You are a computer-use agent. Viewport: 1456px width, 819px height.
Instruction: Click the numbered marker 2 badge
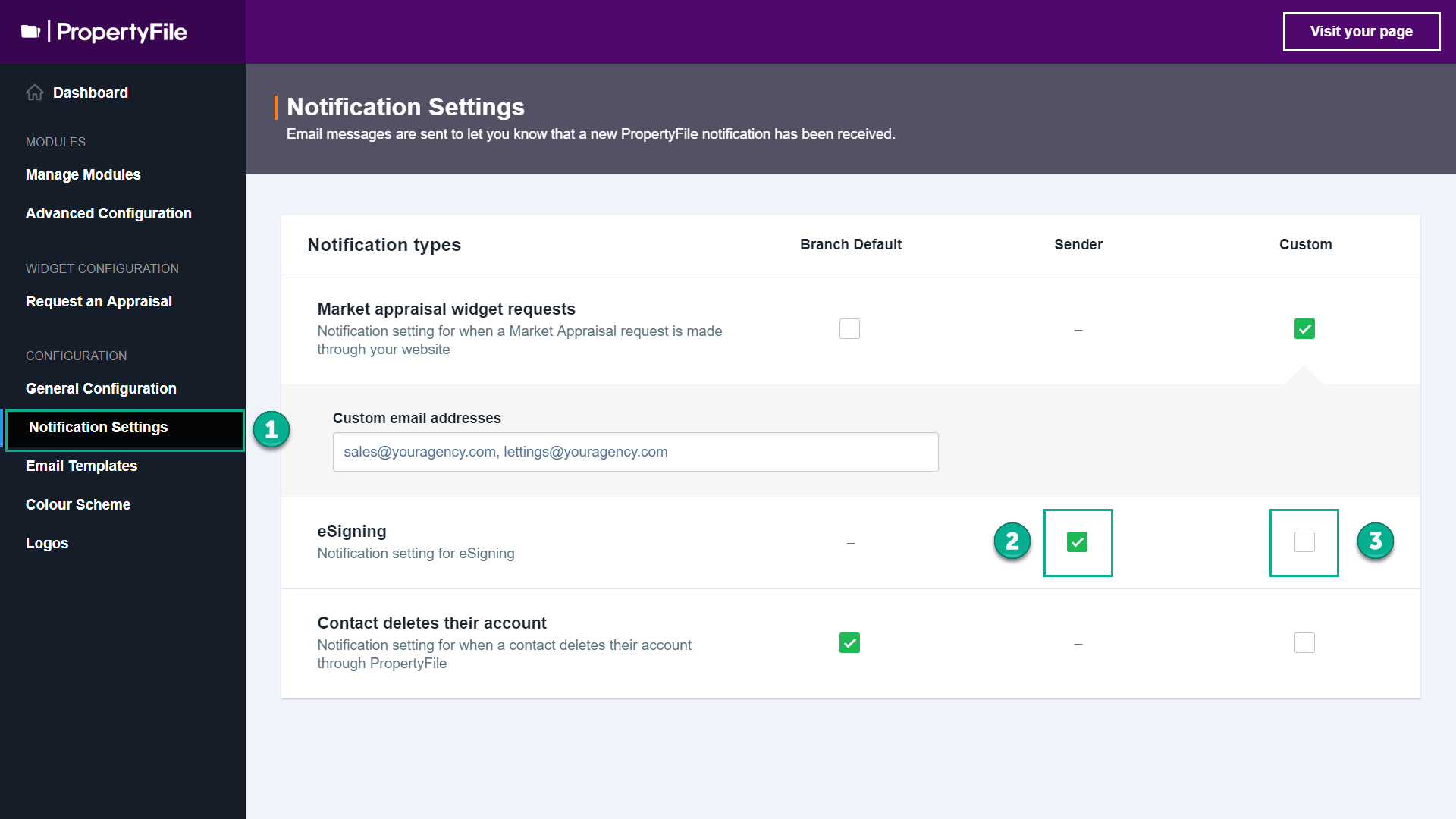[1012, 541]
